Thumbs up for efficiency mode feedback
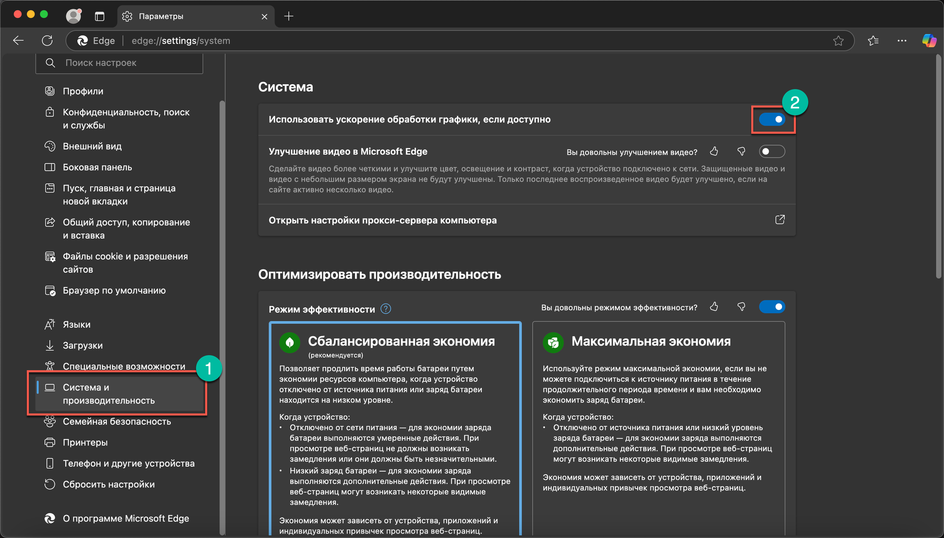The width and height of the screenshot is (944, 538). pyautogui.click(x=714, y=307)
